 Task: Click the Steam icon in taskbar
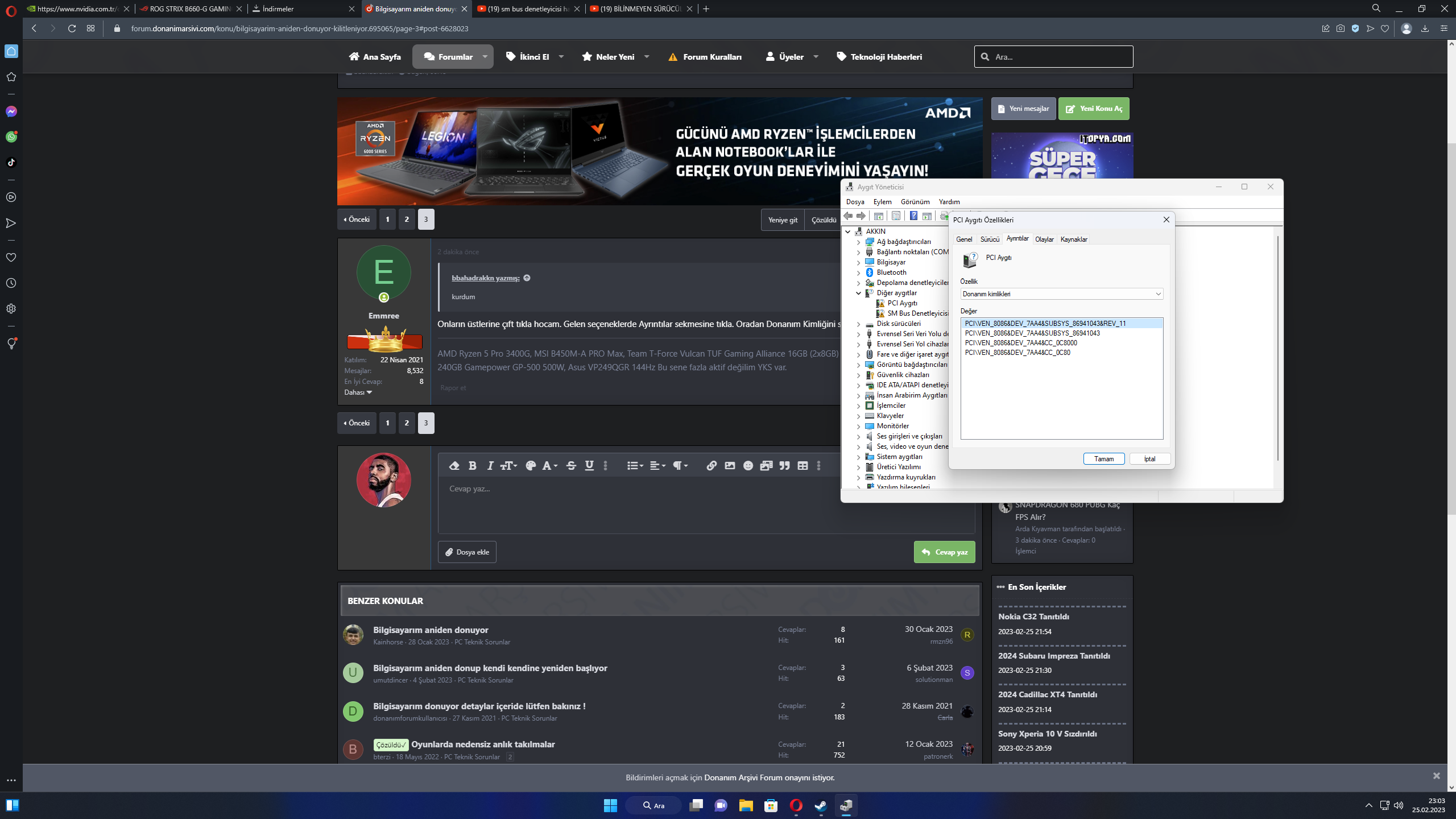pos(821,805)
